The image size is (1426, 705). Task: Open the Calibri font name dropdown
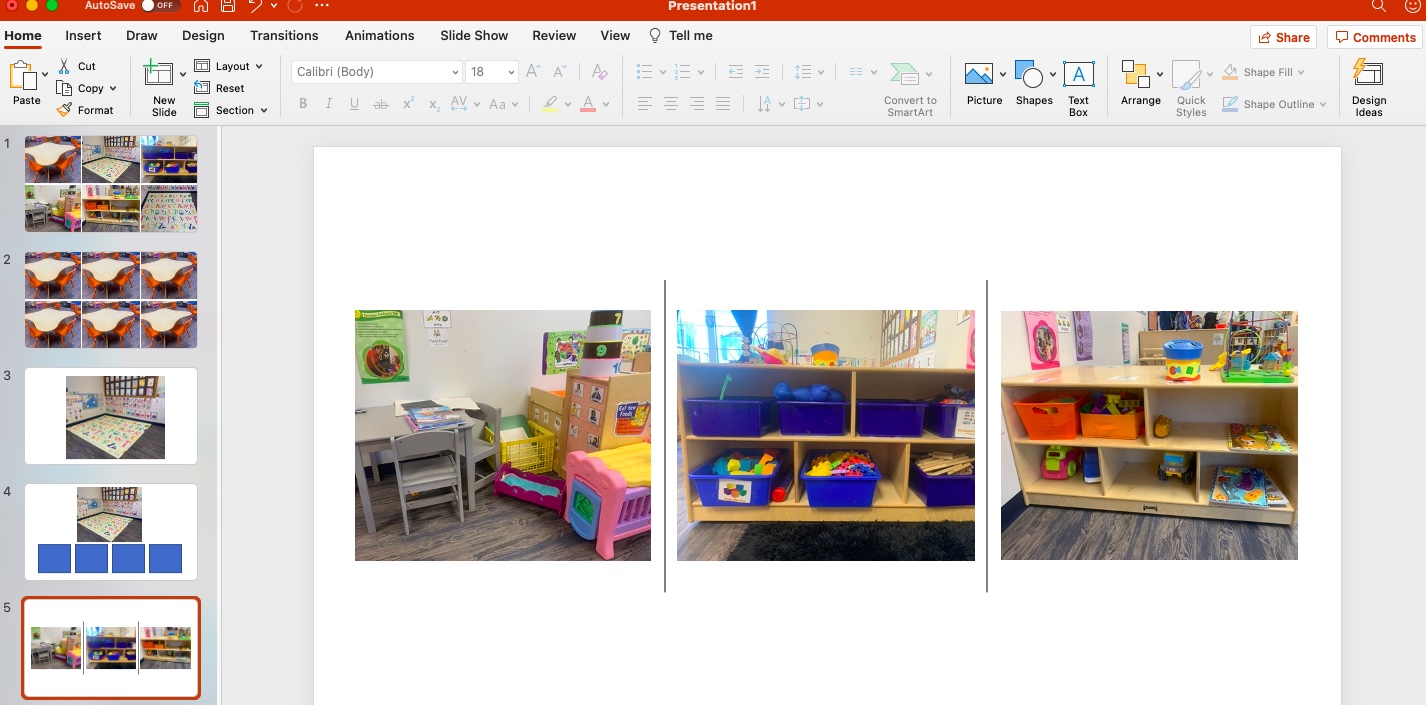tap(455, 71)
